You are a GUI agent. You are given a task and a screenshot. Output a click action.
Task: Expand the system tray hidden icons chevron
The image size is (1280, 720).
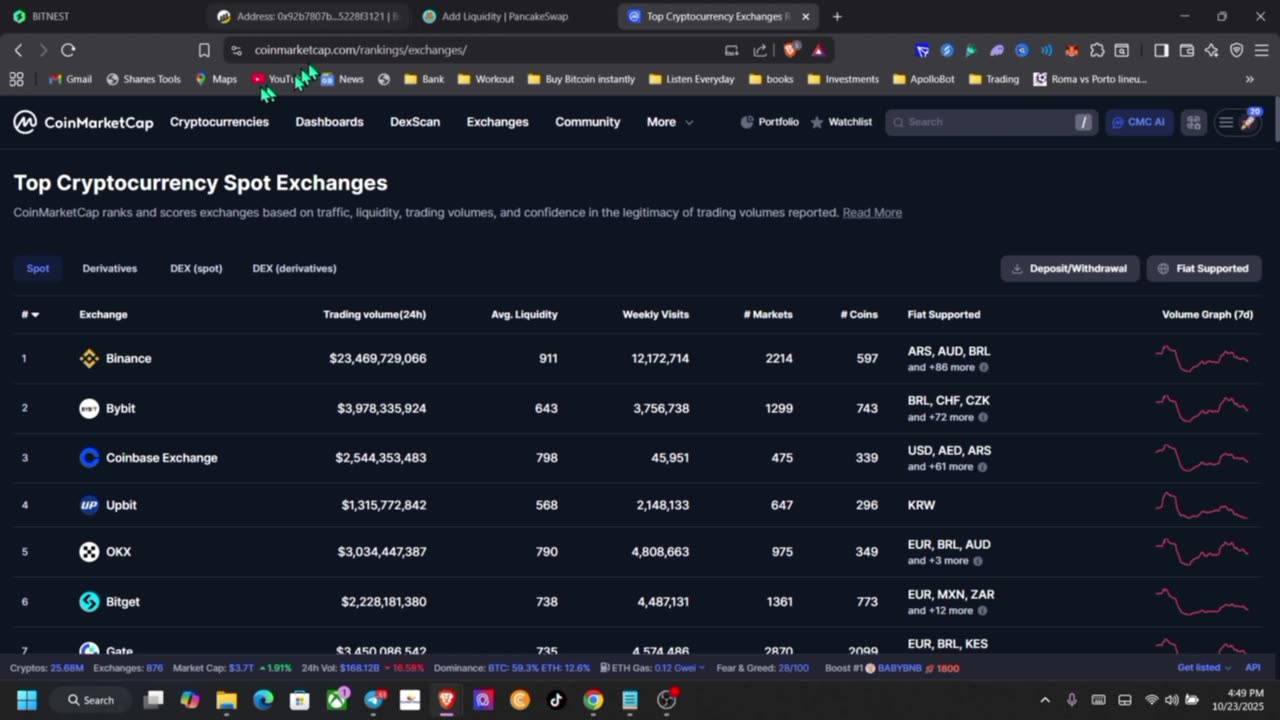pyautogui.click(x=1045, y=700)
